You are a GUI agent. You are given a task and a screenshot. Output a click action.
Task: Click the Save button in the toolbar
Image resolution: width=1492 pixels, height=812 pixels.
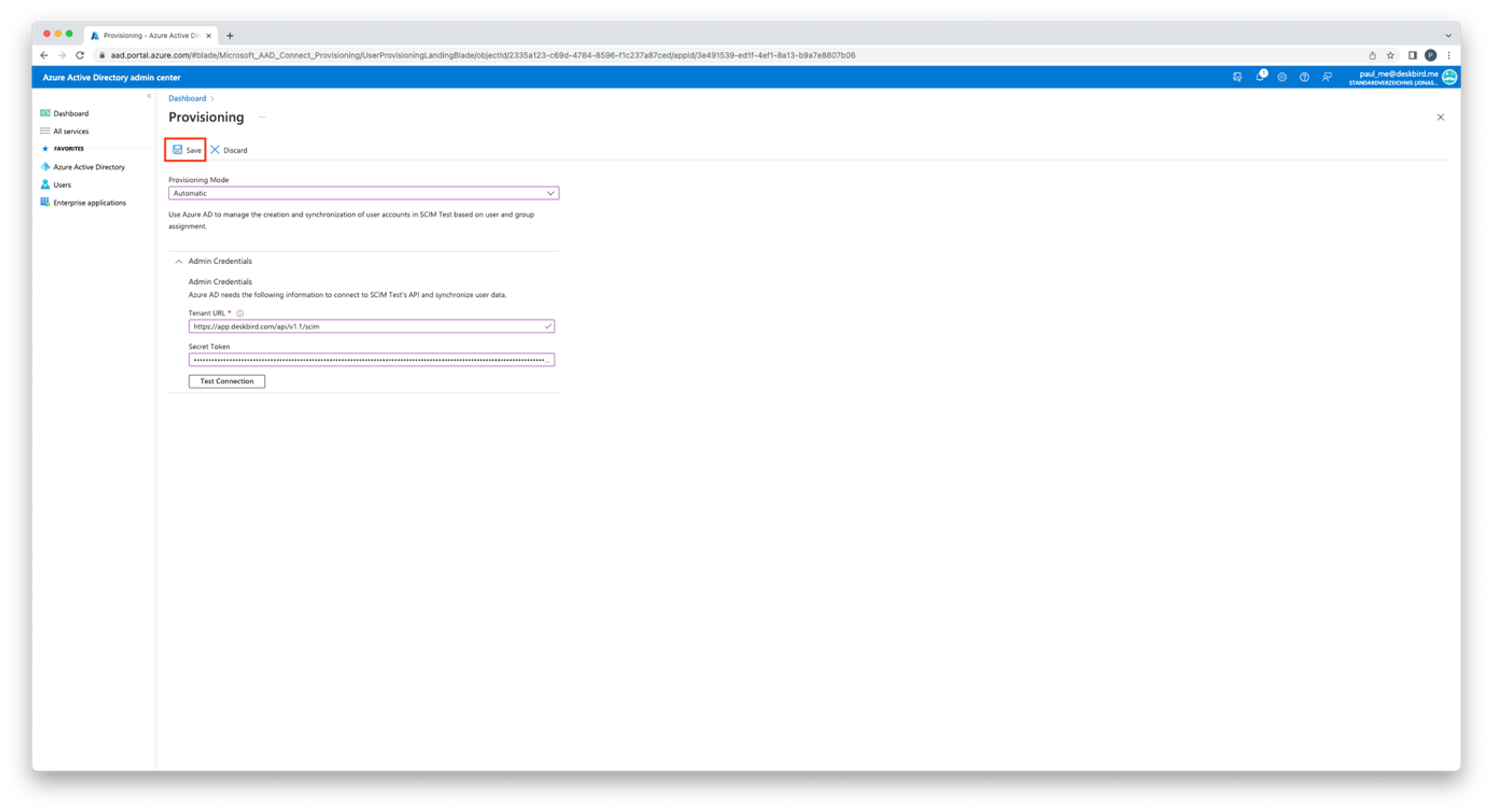click(x=186, y=150)
